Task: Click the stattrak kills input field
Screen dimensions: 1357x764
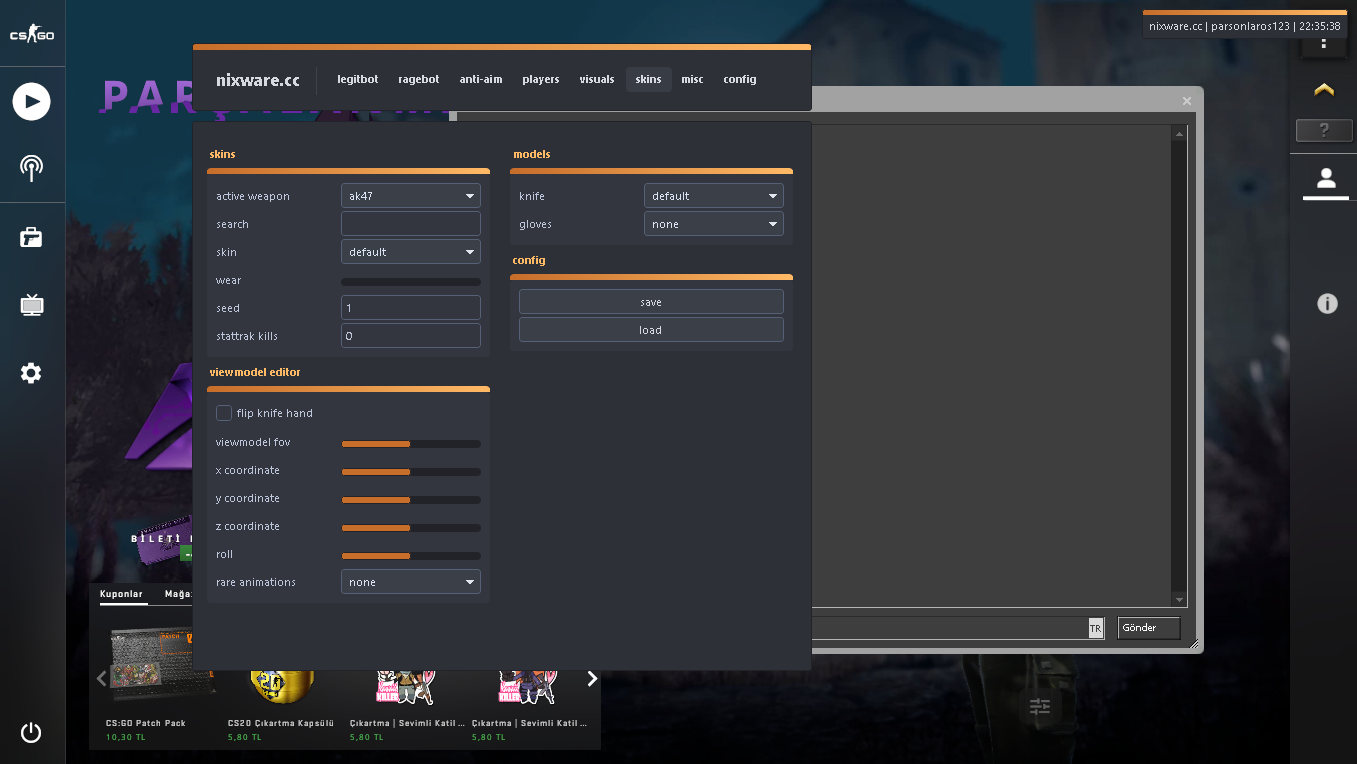Action: [411, 336]
